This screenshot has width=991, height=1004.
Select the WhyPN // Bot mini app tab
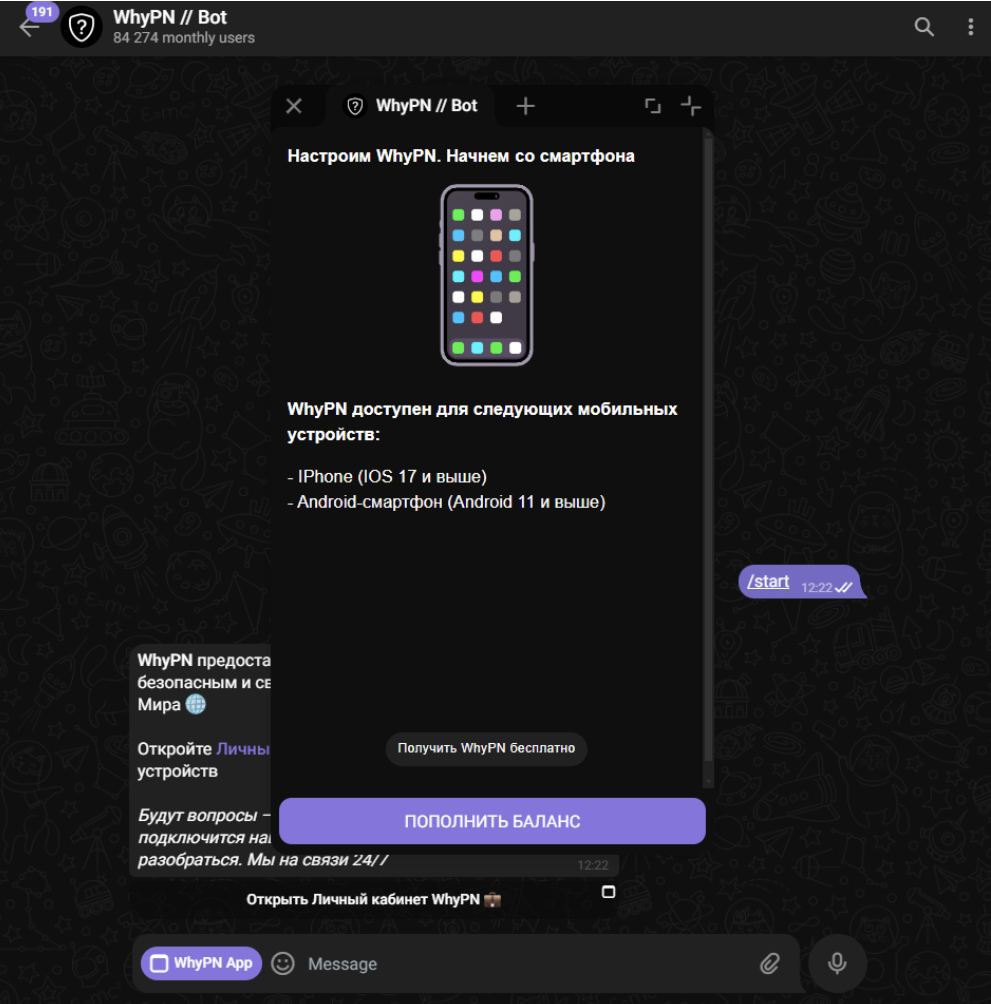pyautogui.click(x=412, y=106)
